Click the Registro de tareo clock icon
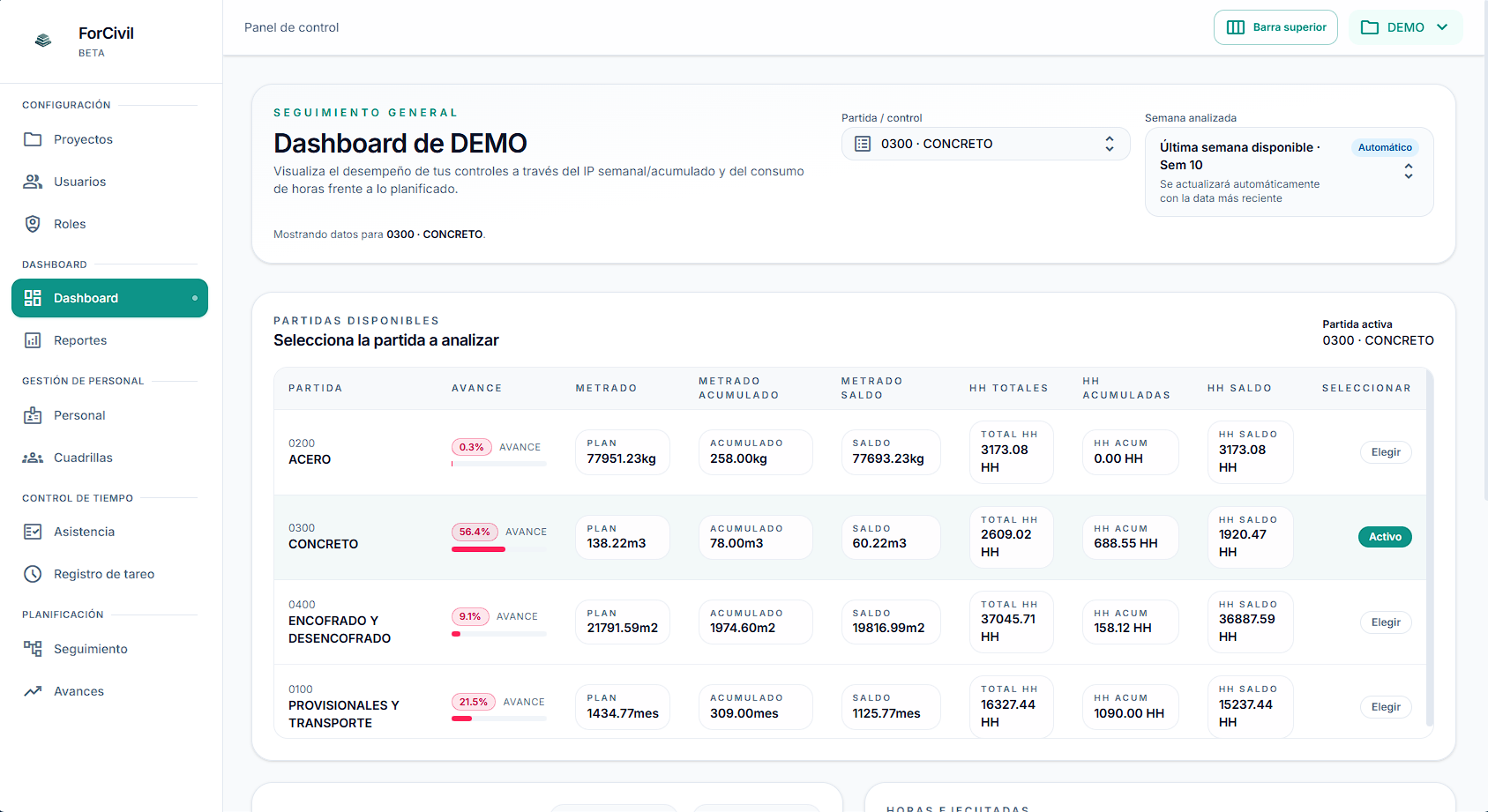Image resolution: width=1488 pixels, height=812 pixels. [x=33, y=573]
